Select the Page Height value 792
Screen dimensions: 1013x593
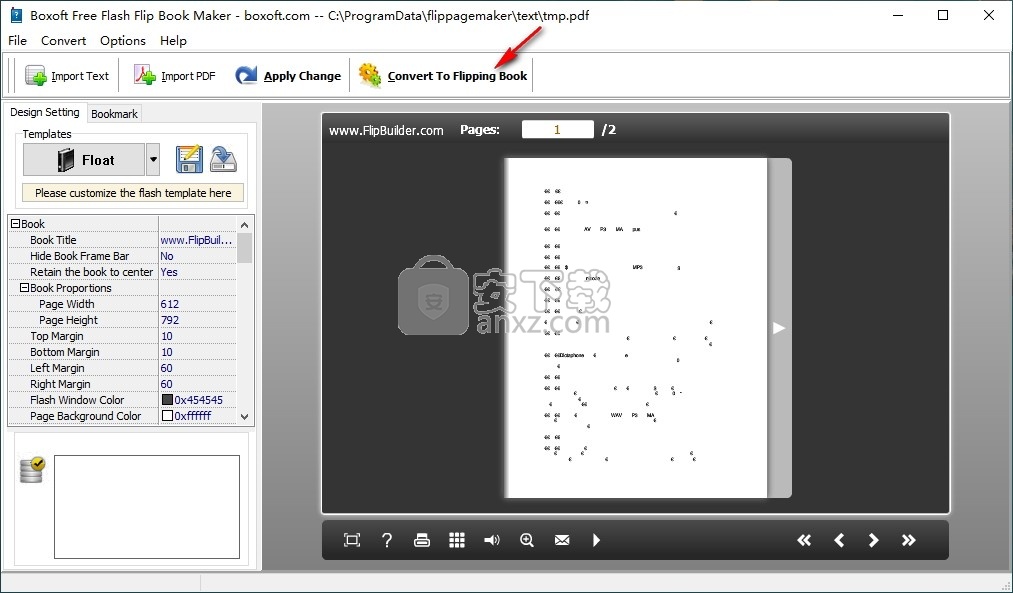(x=197, y=320)
